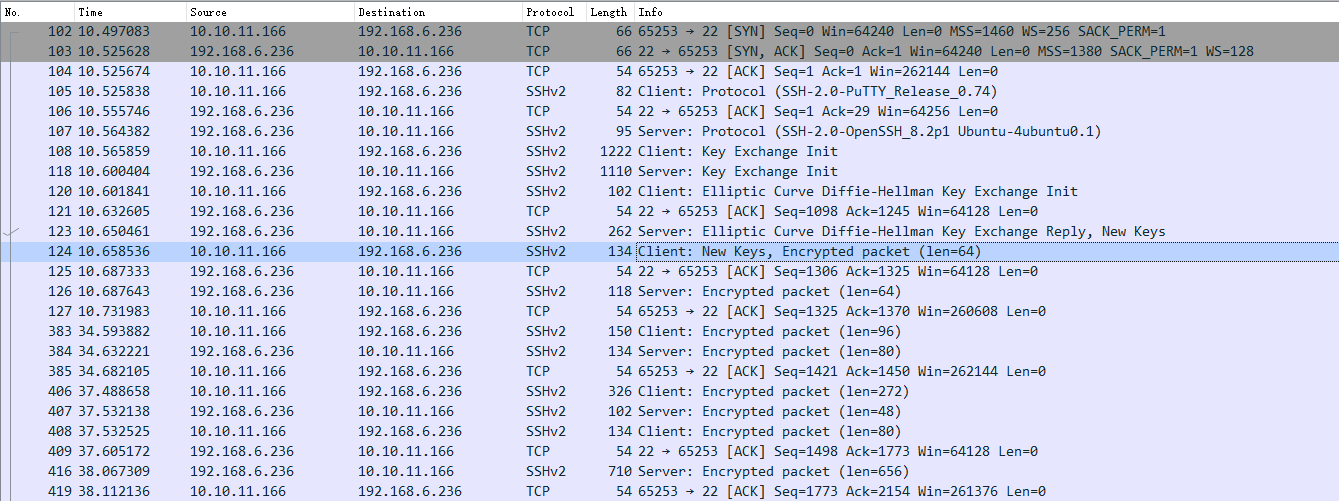The width and height of the screenshot is (1339, 501).
Task: Select packet 419 with Ack=2154
Action: pos(669,491)
